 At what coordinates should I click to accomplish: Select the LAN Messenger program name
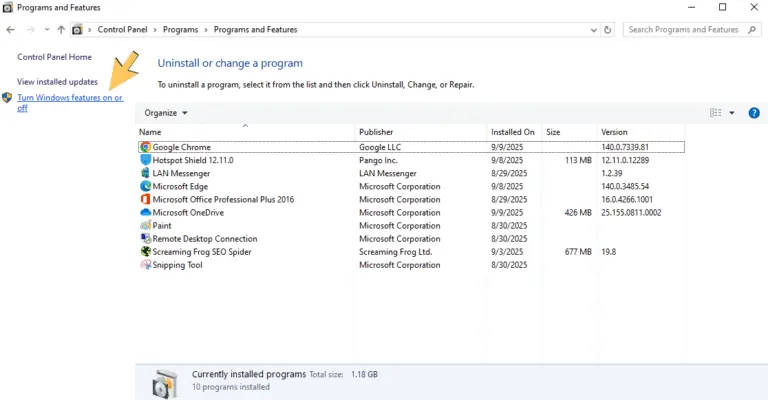181,173
